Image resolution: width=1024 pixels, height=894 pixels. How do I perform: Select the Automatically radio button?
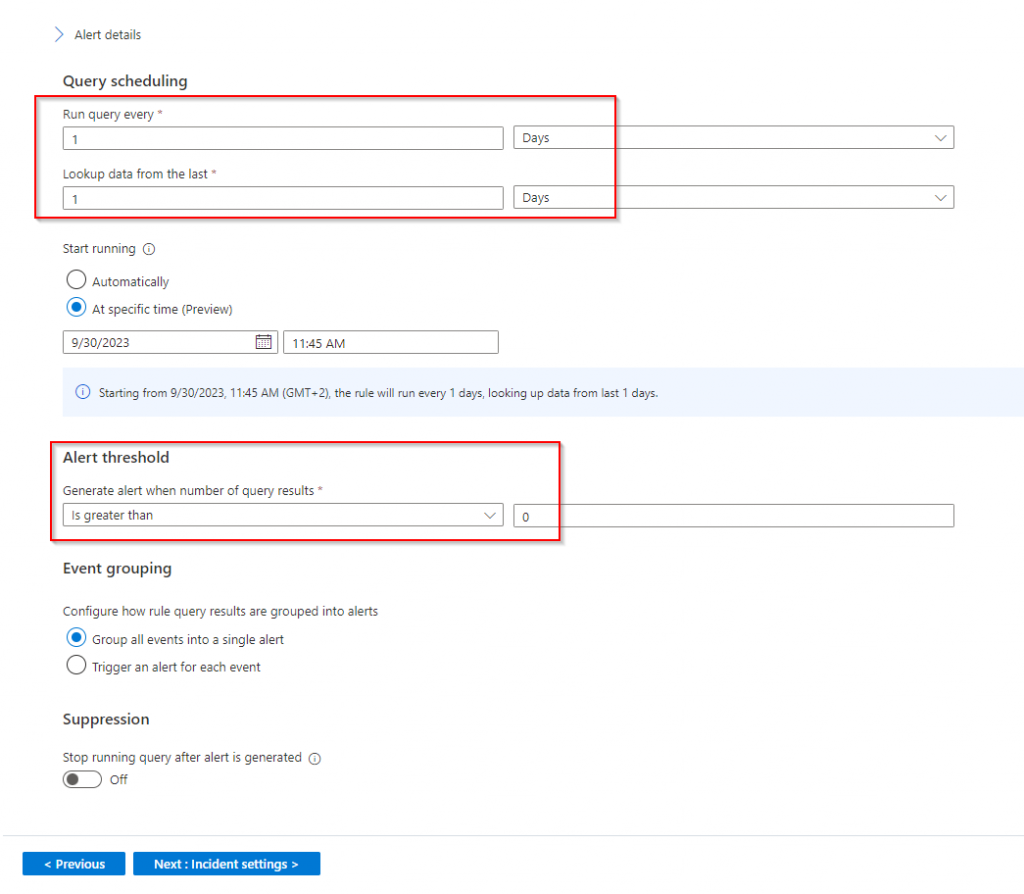tap(76, 281)
